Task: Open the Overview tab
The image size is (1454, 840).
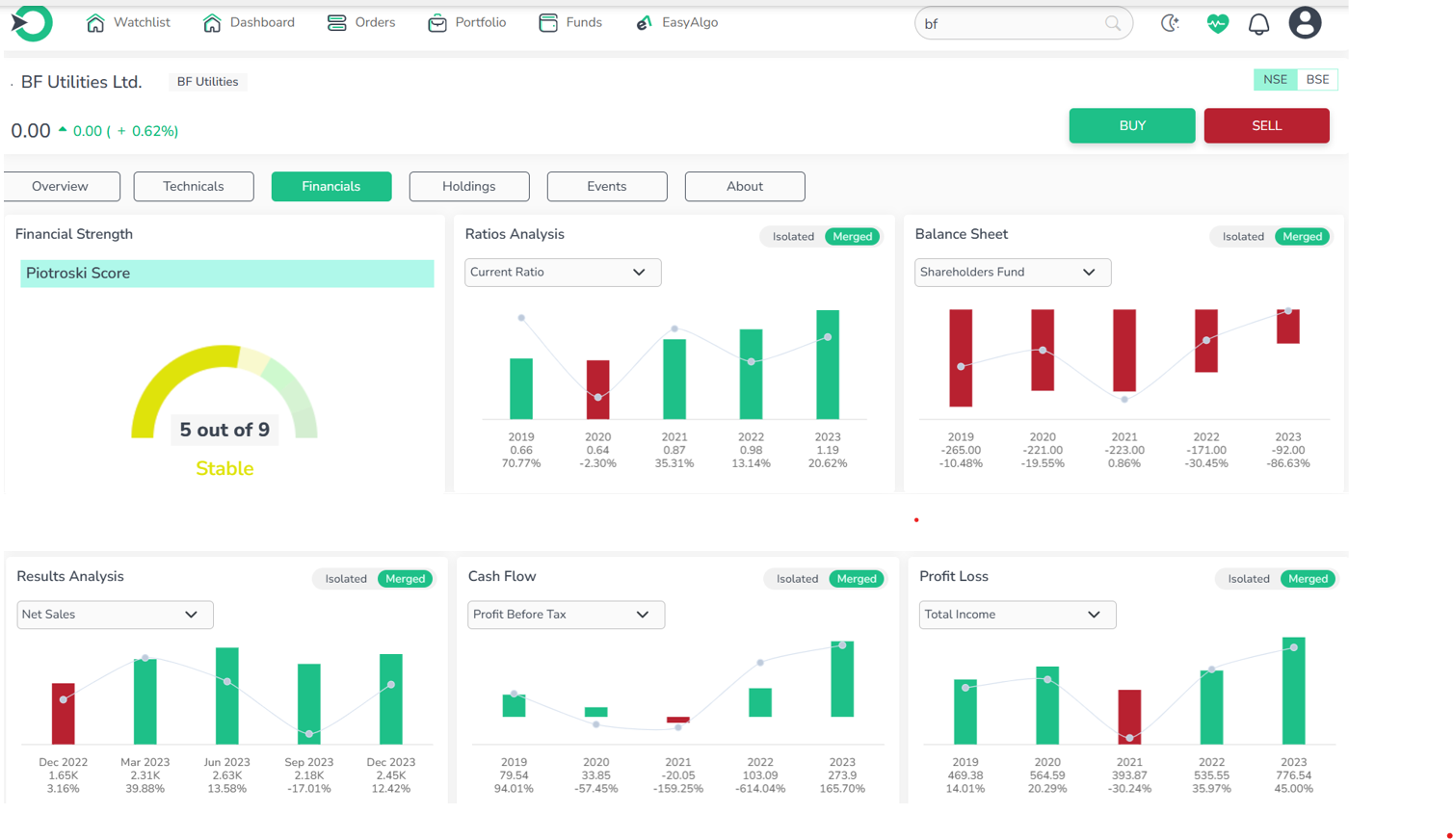Action: pos(61,187)
